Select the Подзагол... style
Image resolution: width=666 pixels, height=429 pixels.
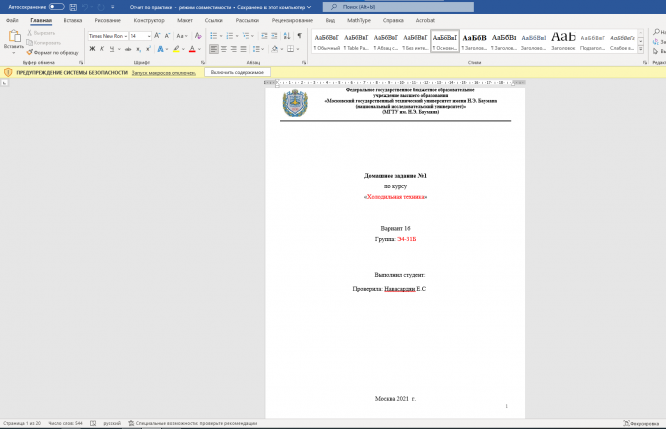tap(593, 42)
